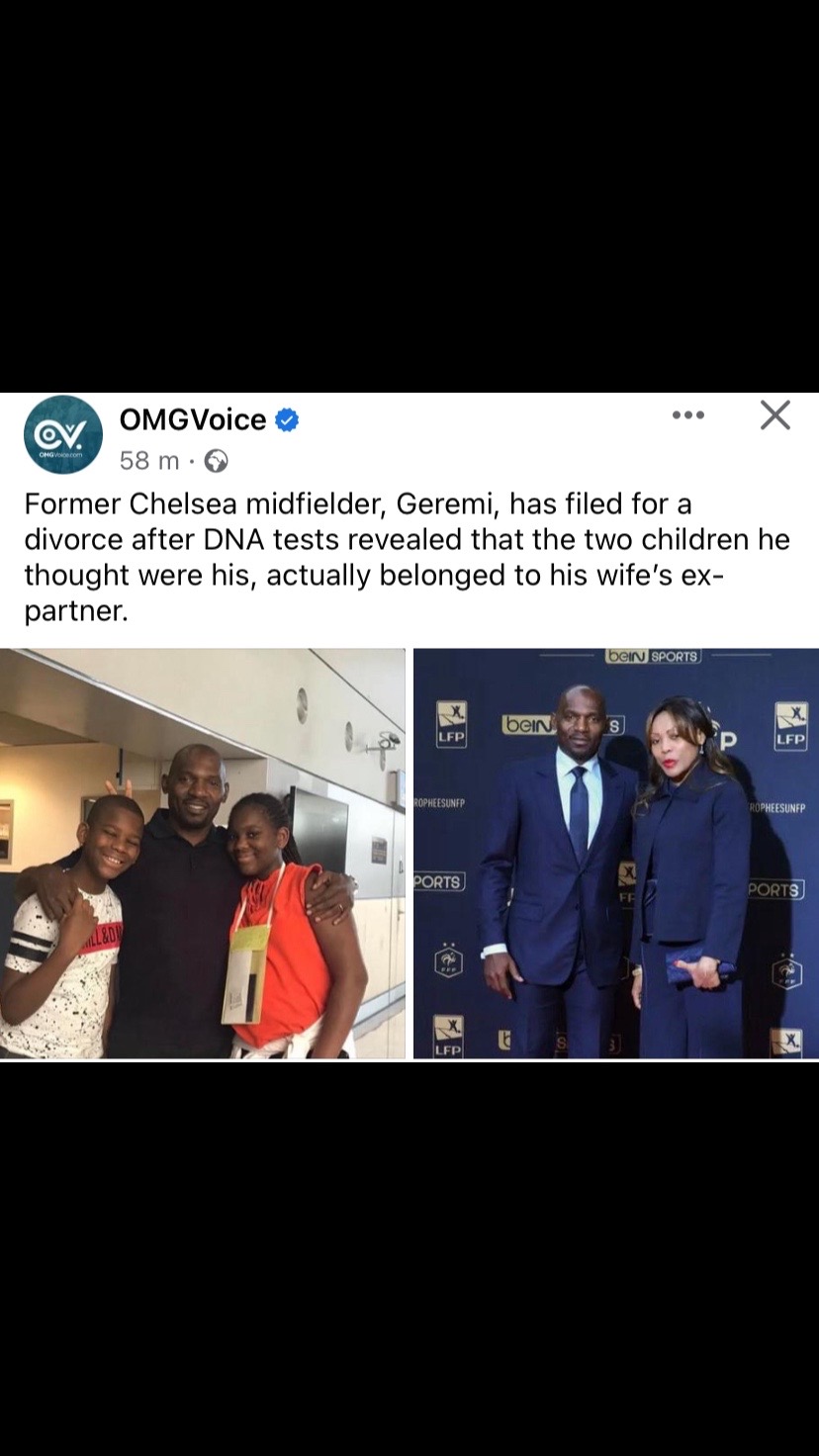Tap the yellow badge hanging on the girl
The image size is (819, 1456).
[x=245, y=972]
